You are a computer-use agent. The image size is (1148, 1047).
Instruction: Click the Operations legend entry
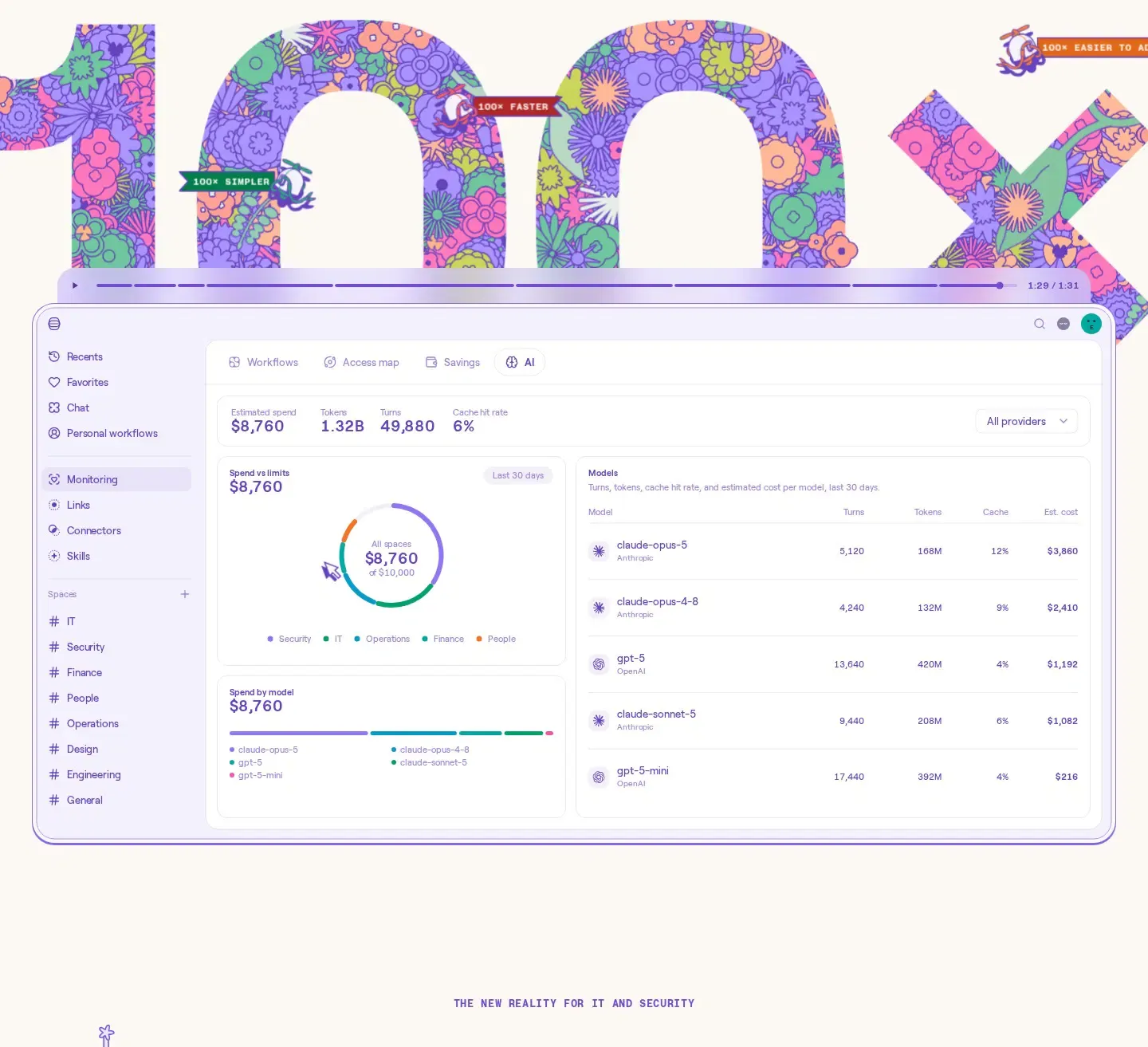382,639
